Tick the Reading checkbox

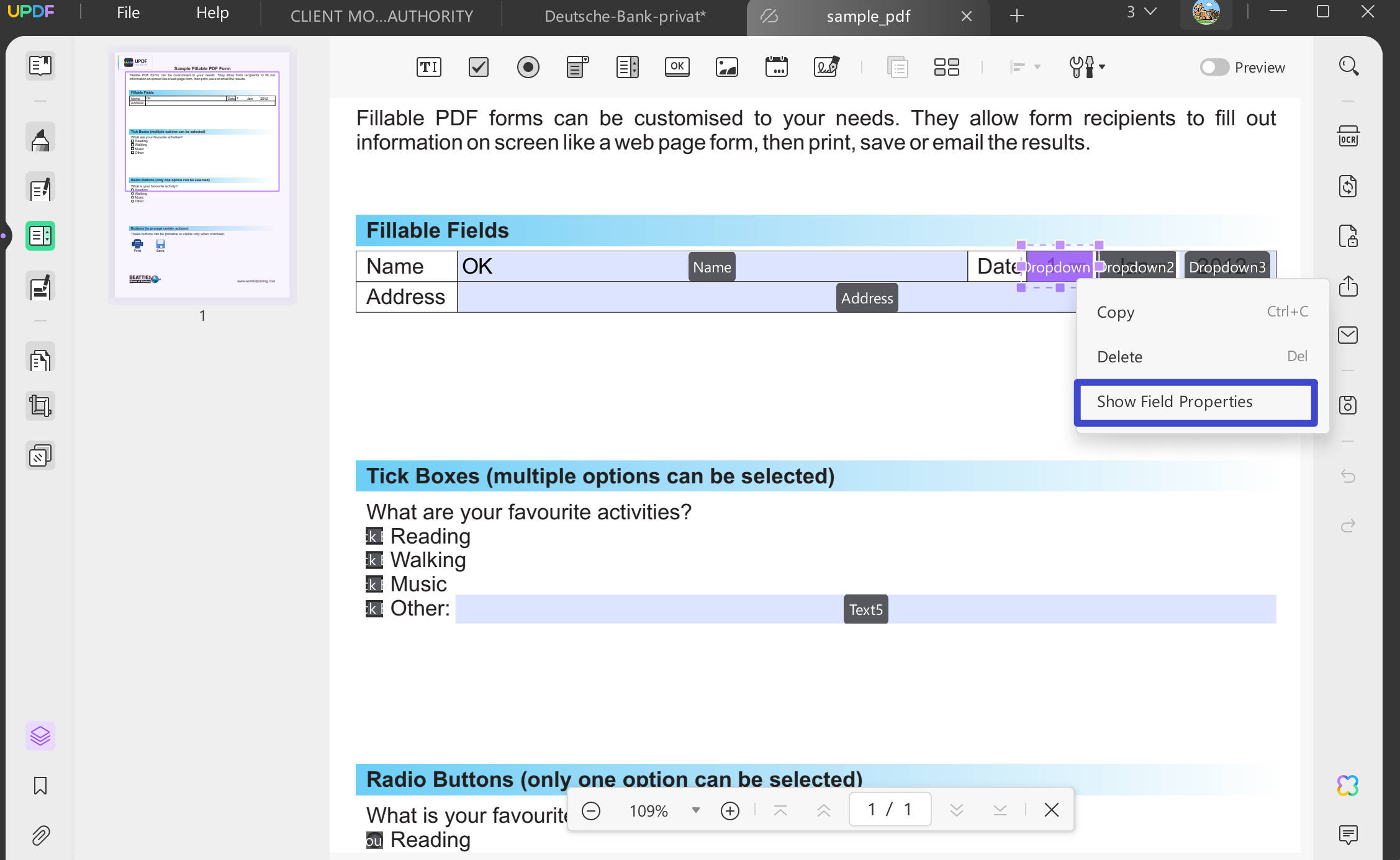(x=374, y=535)
